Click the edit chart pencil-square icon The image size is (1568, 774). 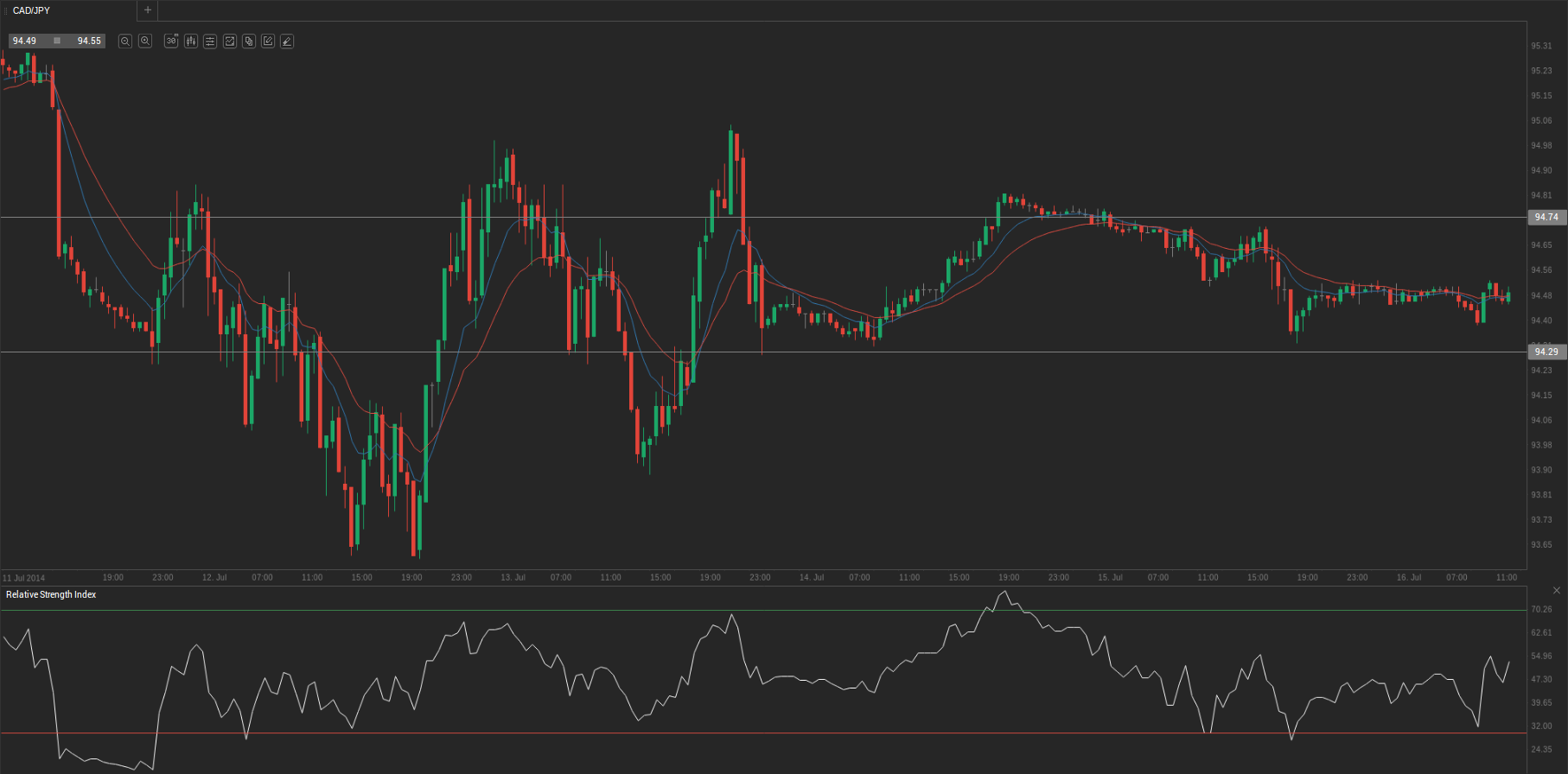pyautogui.click(x=268, y=41)
